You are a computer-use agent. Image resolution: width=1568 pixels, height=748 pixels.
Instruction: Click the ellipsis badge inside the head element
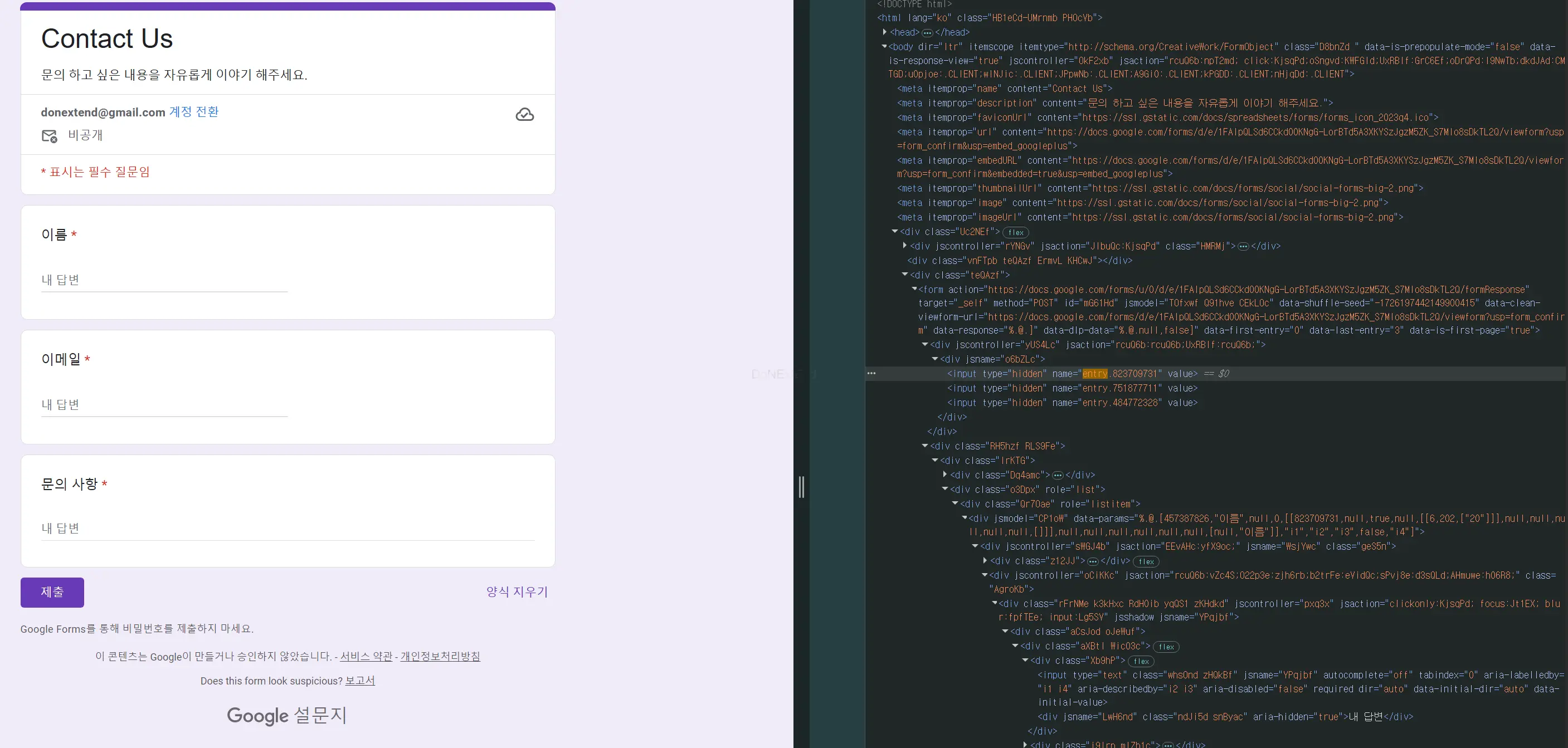click(x=927, y=33)
